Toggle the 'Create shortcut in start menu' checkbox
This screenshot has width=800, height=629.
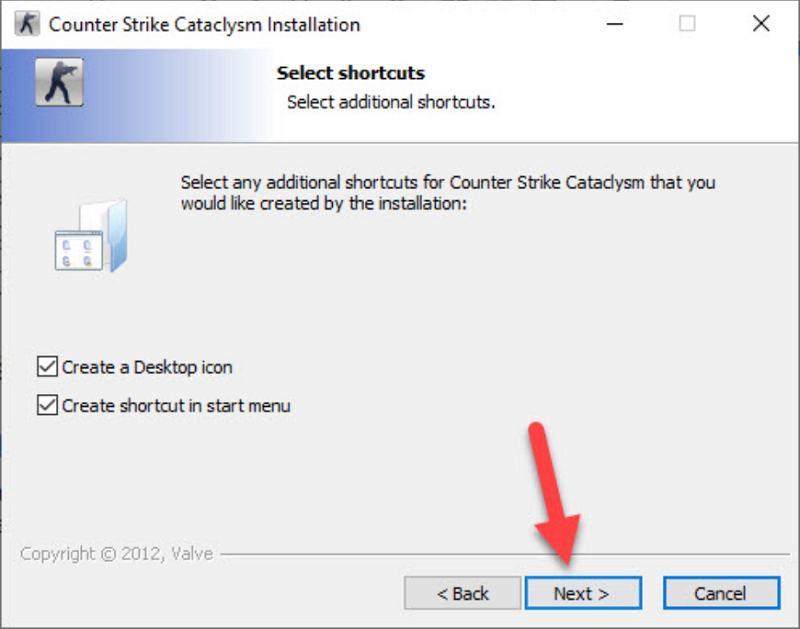47,406
